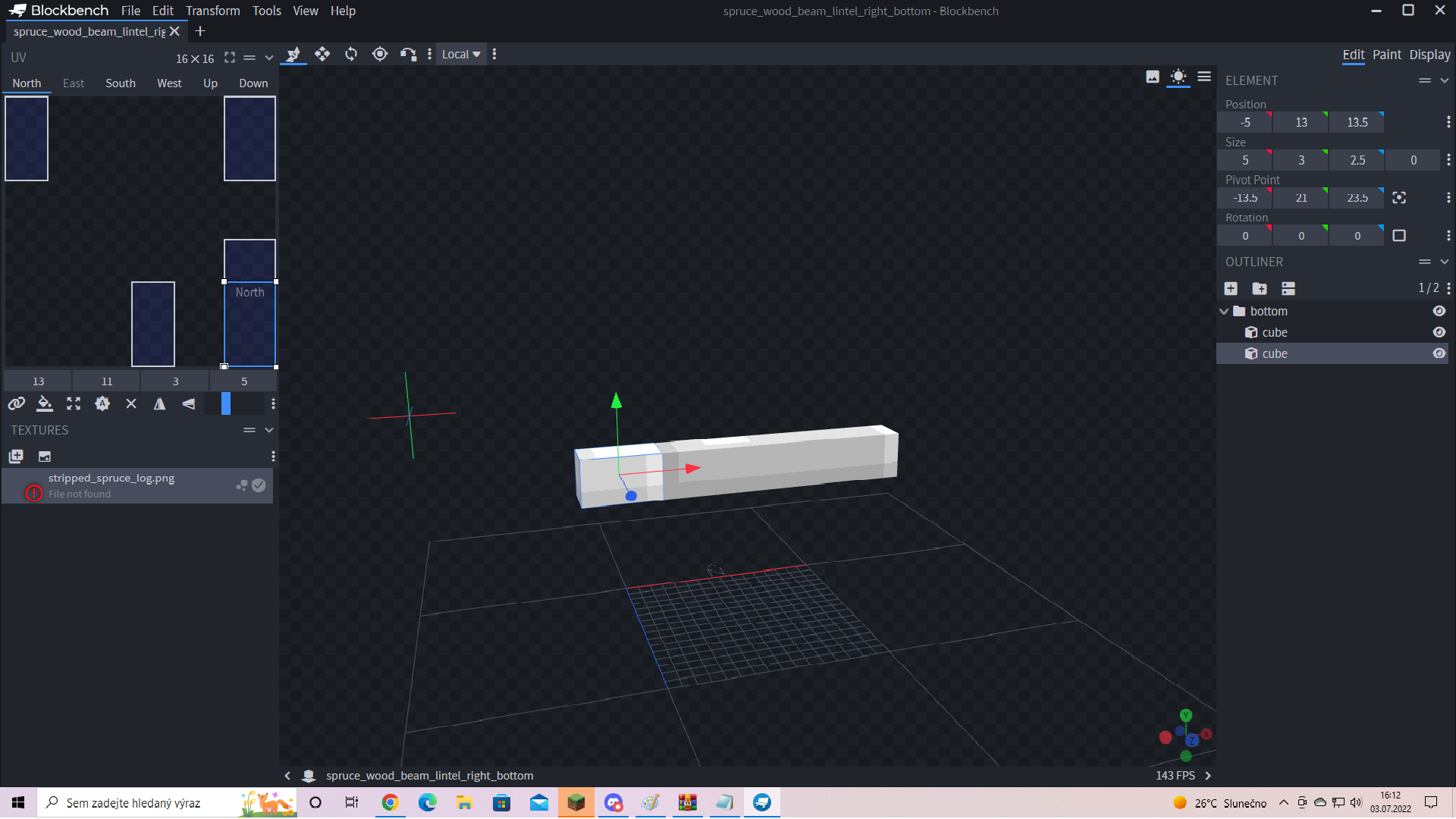Toggle background image icon in viewport
1456x819 pixels.
click(x=1153, y=77)
